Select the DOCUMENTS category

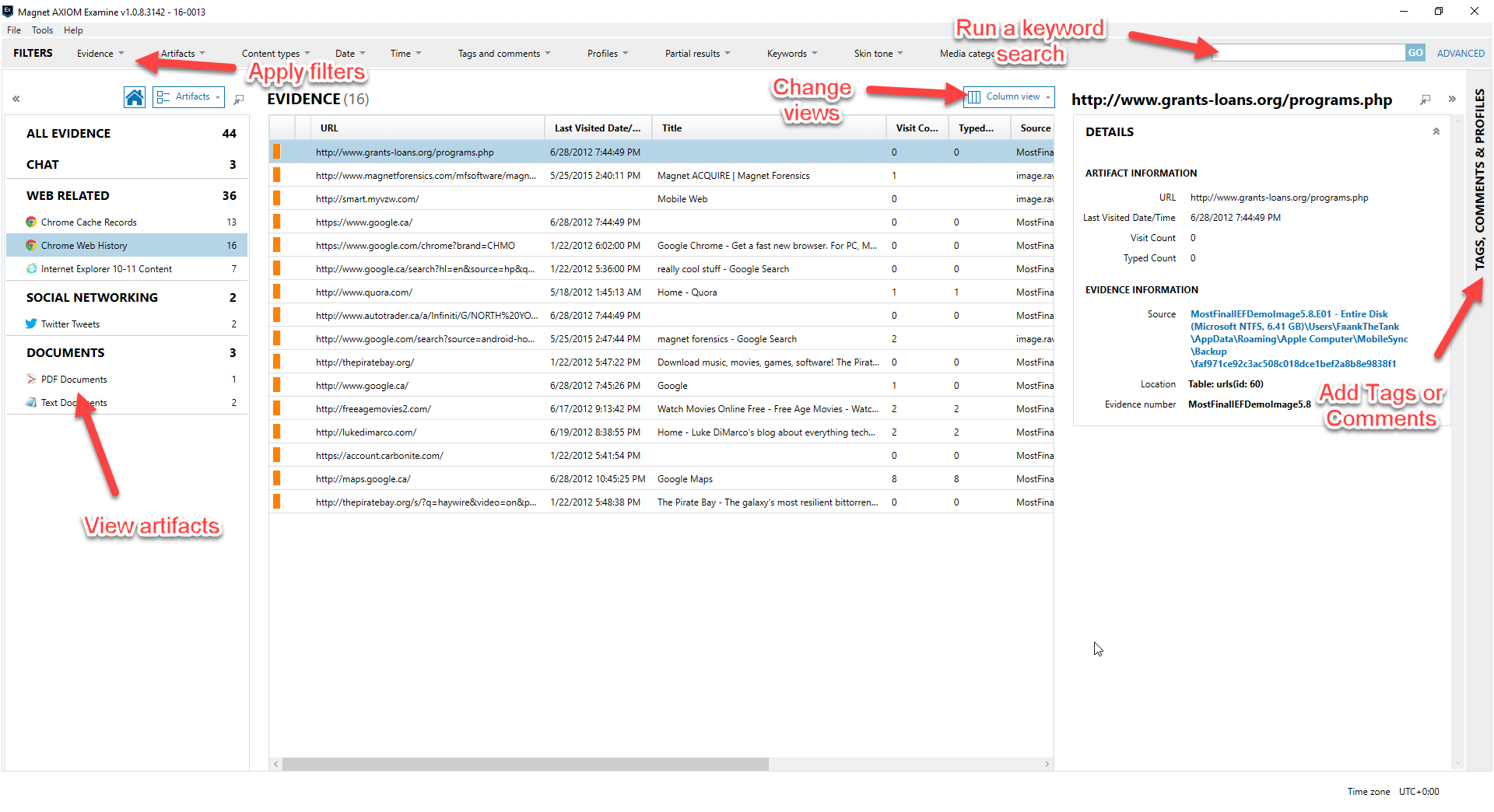[128, 352]
